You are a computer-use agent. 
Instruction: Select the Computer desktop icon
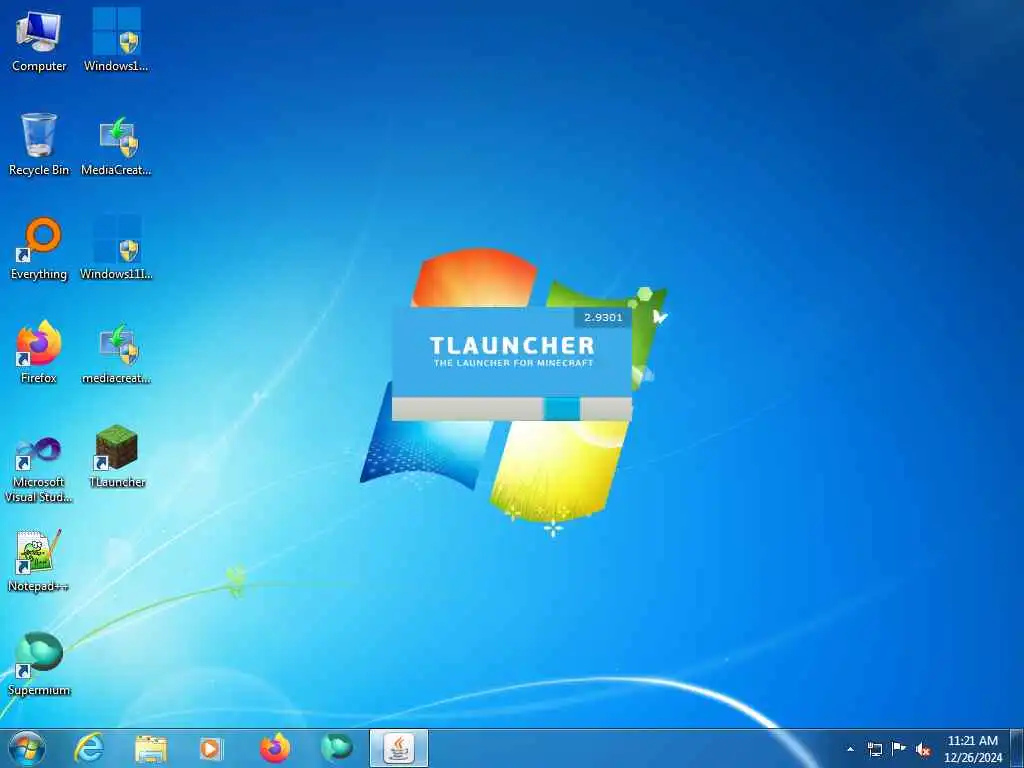coord(39,40)
